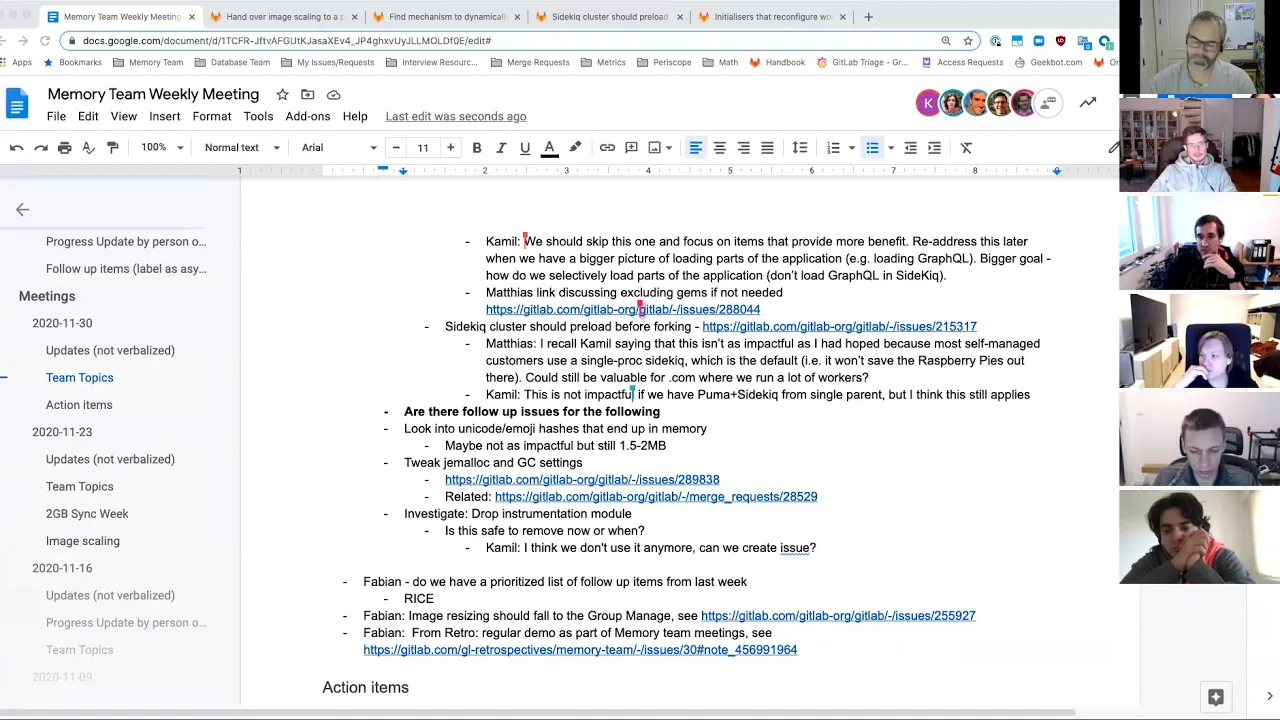Open the issues/255927 link
Viewport: 1280px width, 720px height.
838,616
